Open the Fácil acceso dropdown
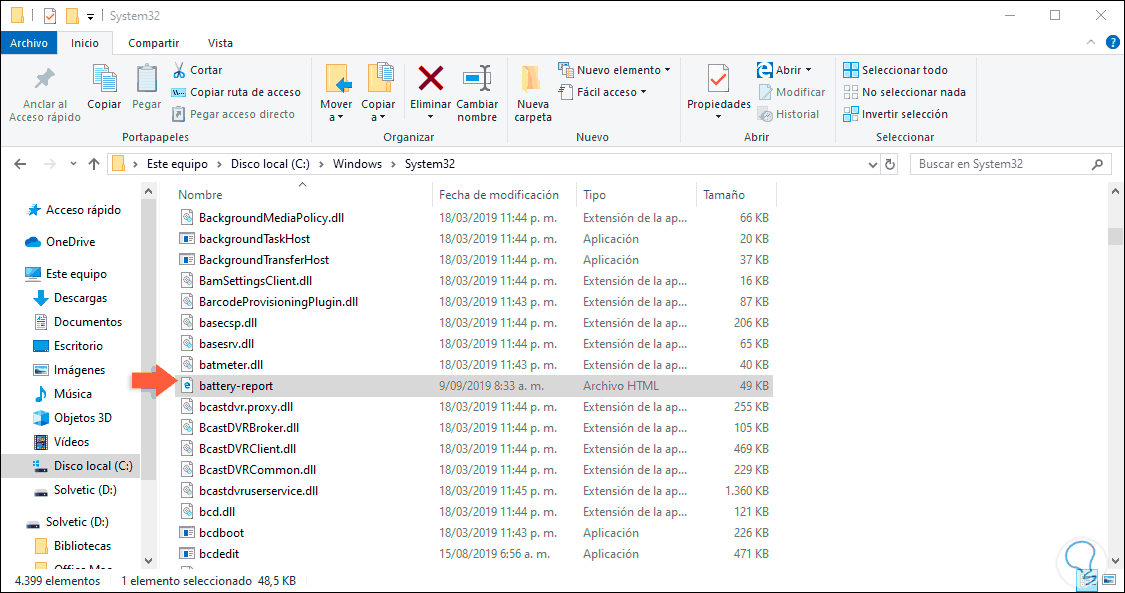Screen dimensions: 1125x593 [x=603, y=92]
